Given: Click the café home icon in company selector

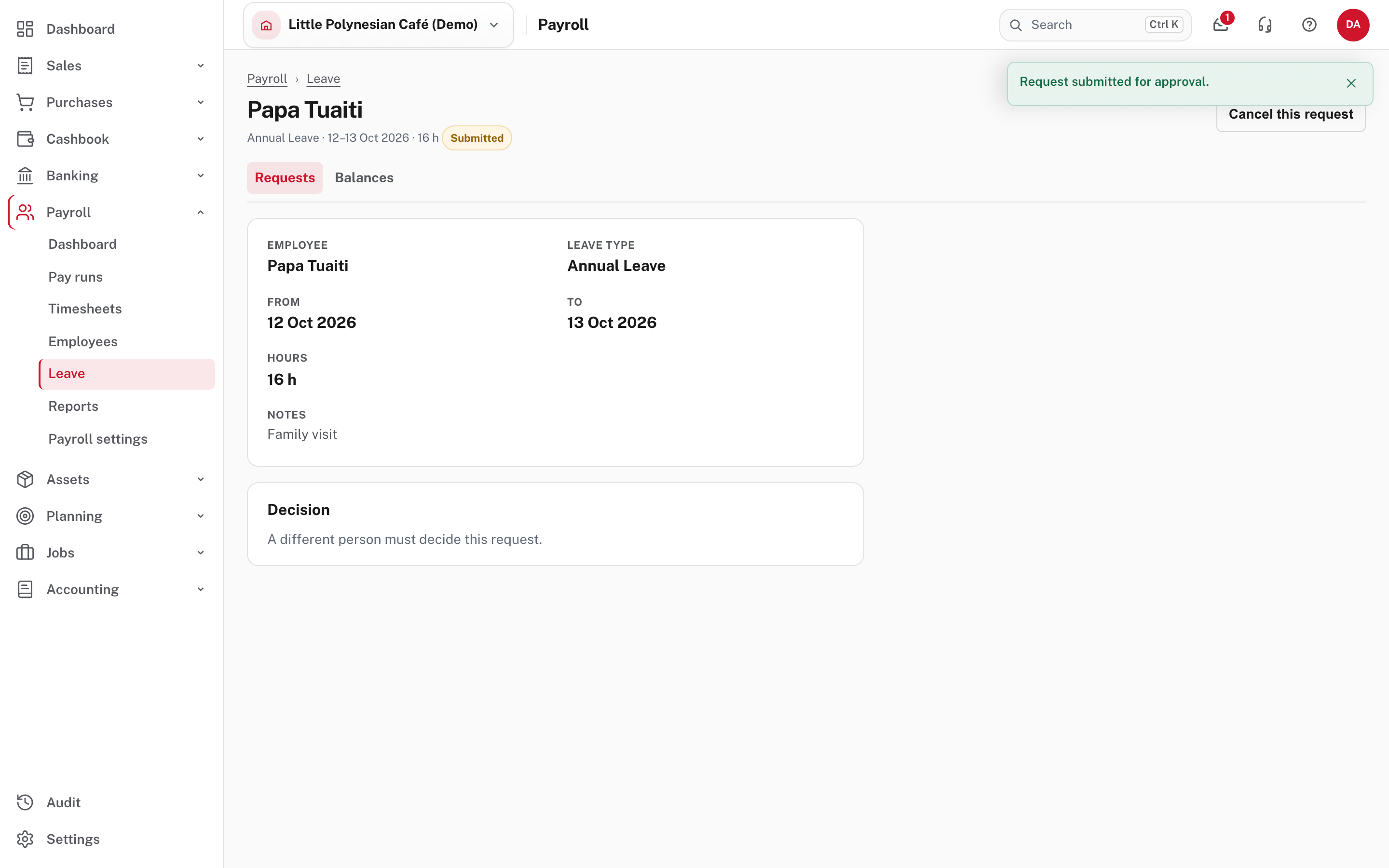Looking at the screenshot, I should pyautogui.click(x=266, y=25).
